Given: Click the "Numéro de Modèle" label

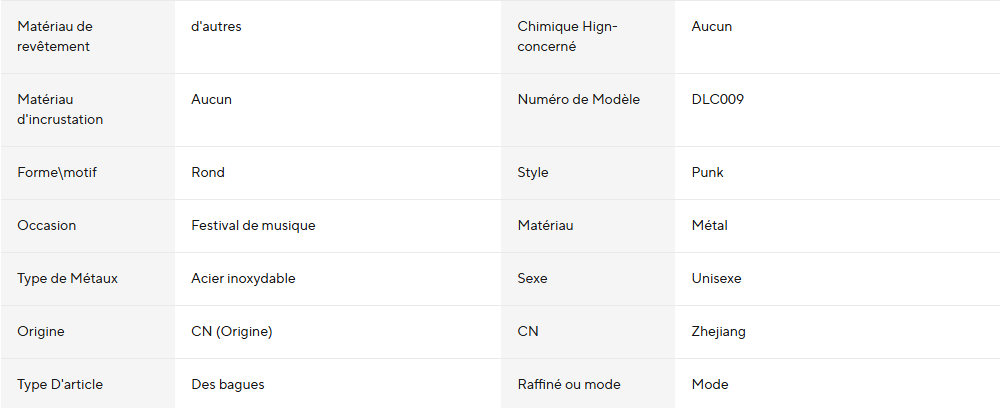Looking at the screenshot, I should (x=578, y=100).
